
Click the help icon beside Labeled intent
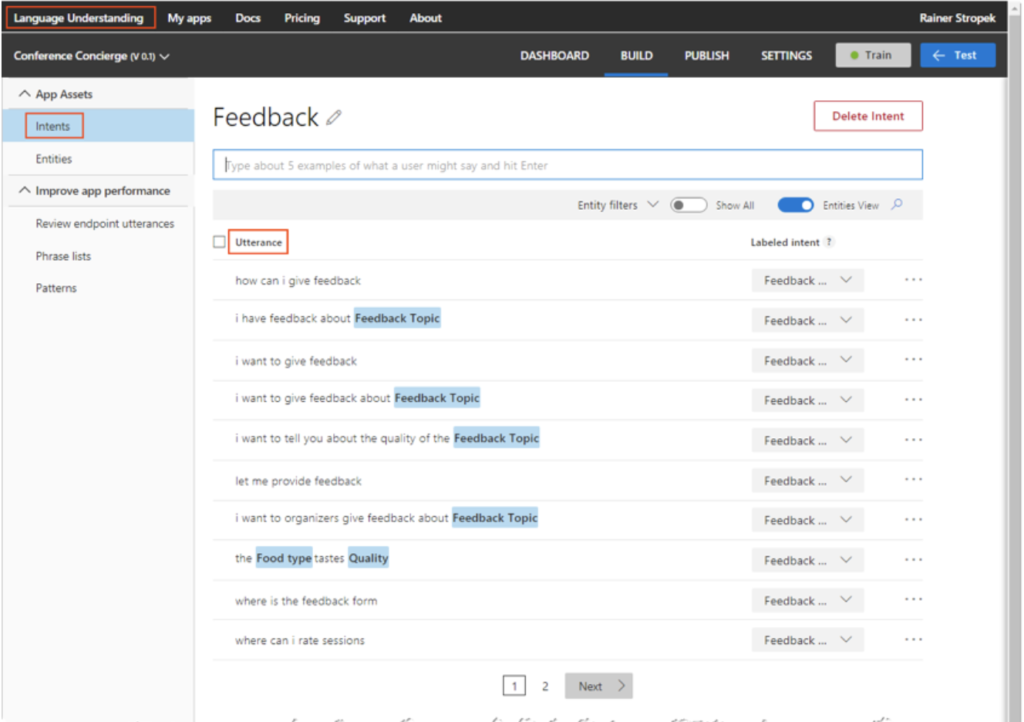click(x=829, y=242)
